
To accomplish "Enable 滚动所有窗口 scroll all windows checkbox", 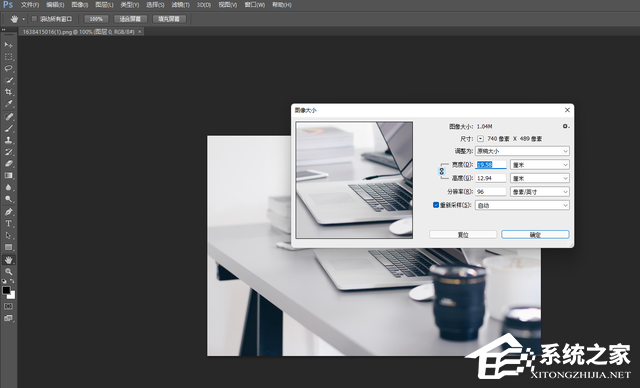I will [34, 19].
